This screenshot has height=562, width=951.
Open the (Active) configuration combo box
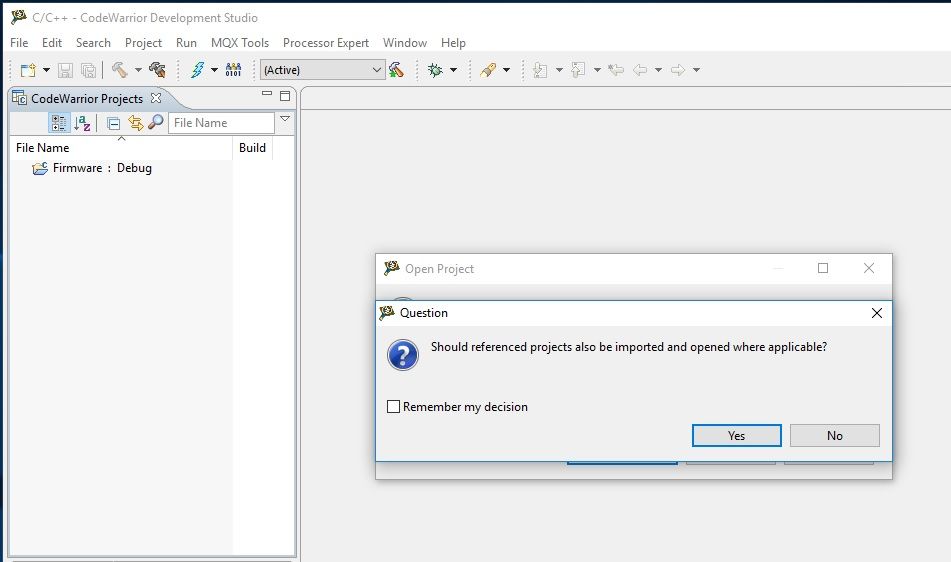click(323, 70)
